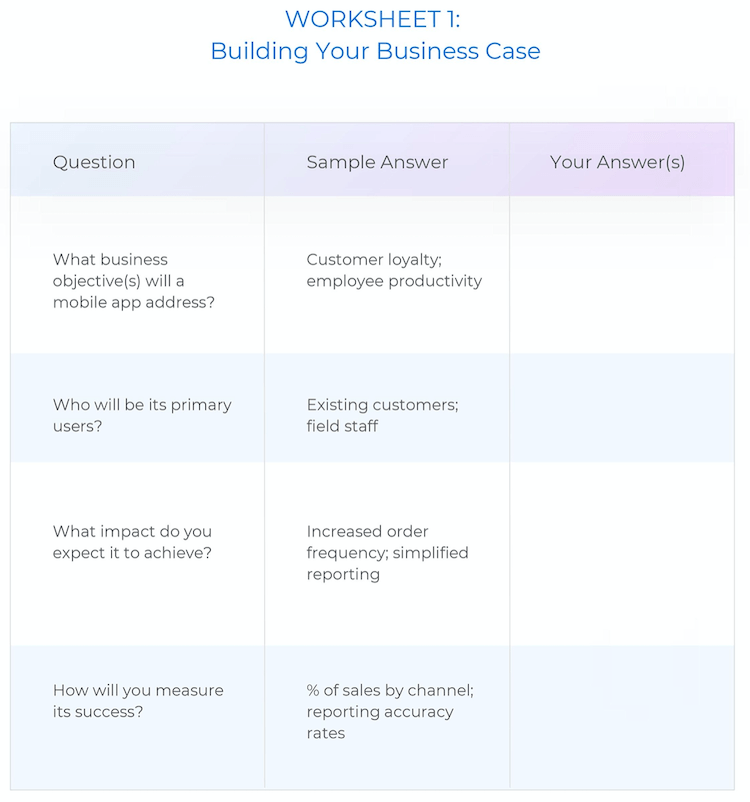Click the word 'rates' in success answer

(x=326, y=733)
